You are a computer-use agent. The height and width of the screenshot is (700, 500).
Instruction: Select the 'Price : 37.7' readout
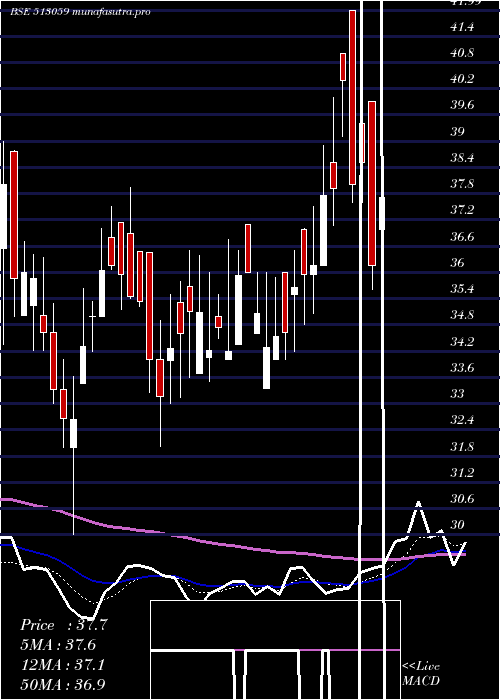click(x=64, y=625)
